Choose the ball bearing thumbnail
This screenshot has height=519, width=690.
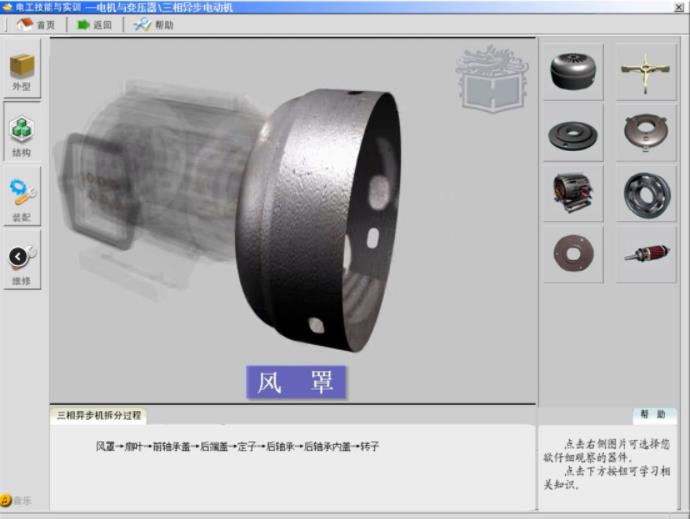coord(646,194)
